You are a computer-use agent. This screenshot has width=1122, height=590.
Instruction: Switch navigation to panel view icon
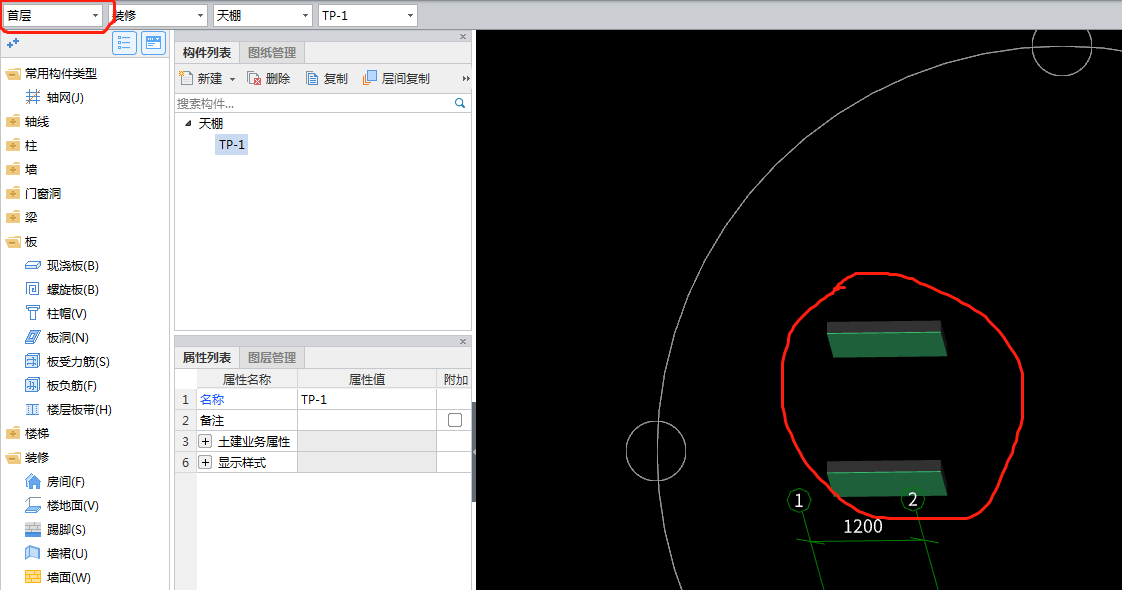[153, 43]
